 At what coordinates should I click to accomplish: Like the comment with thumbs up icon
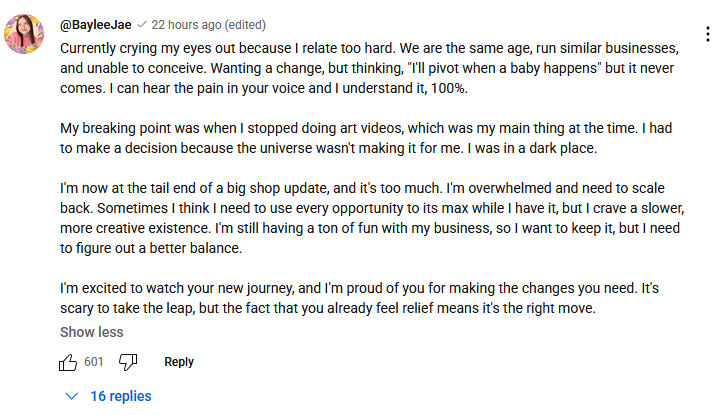point(68,362)
